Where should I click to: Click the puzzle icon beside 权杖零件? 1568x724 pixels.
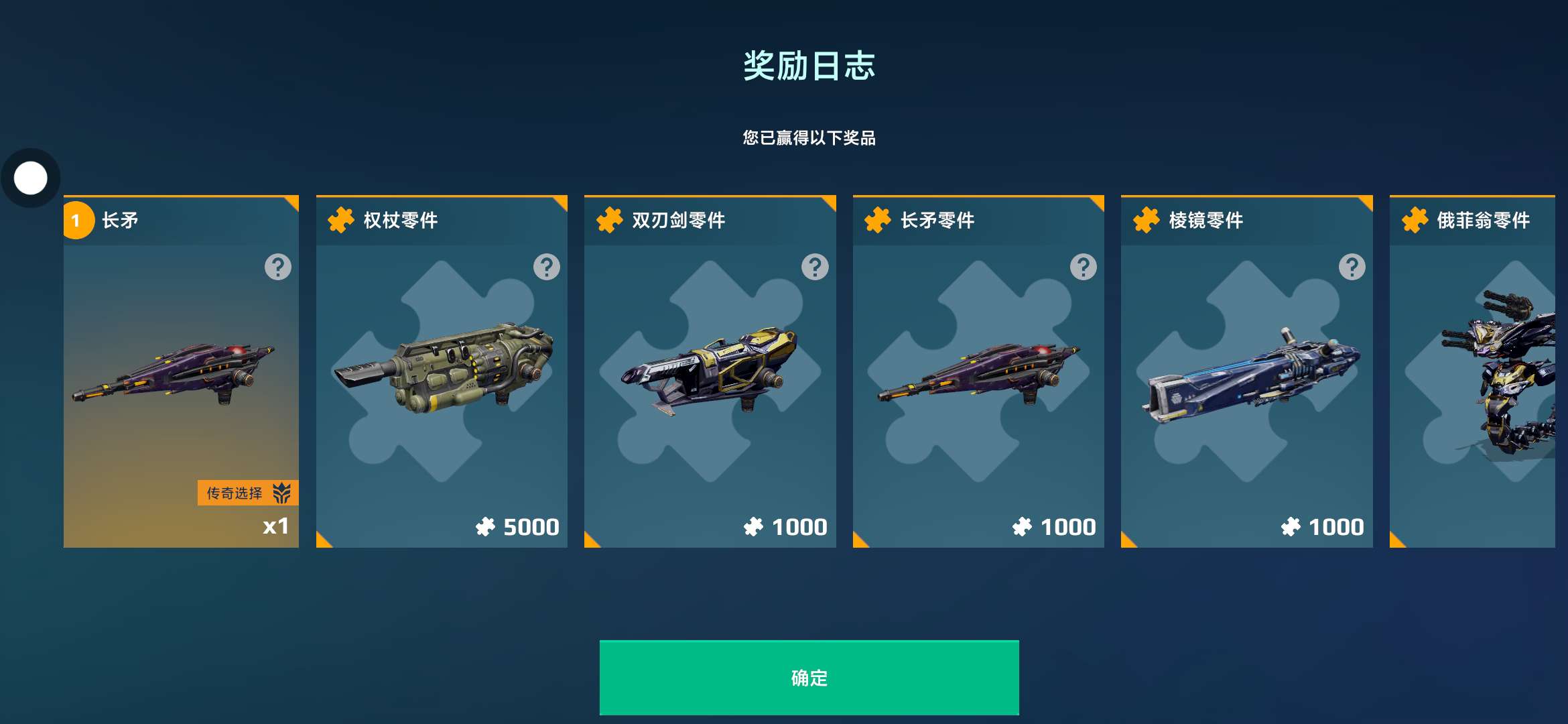[x=341, y=220]
